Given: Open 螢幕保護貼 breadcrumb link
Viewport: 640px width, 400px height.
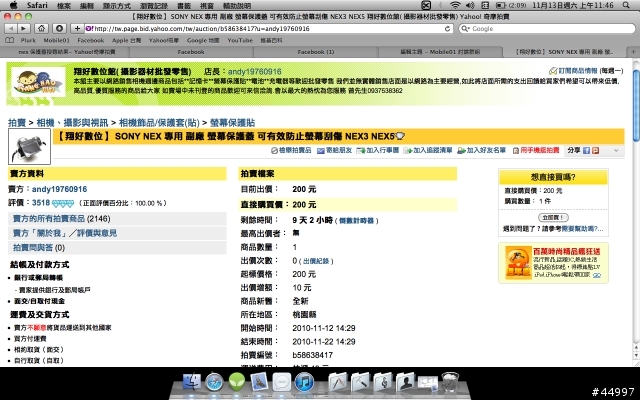Looking at the screenshot, I should [x=232, y=122].
